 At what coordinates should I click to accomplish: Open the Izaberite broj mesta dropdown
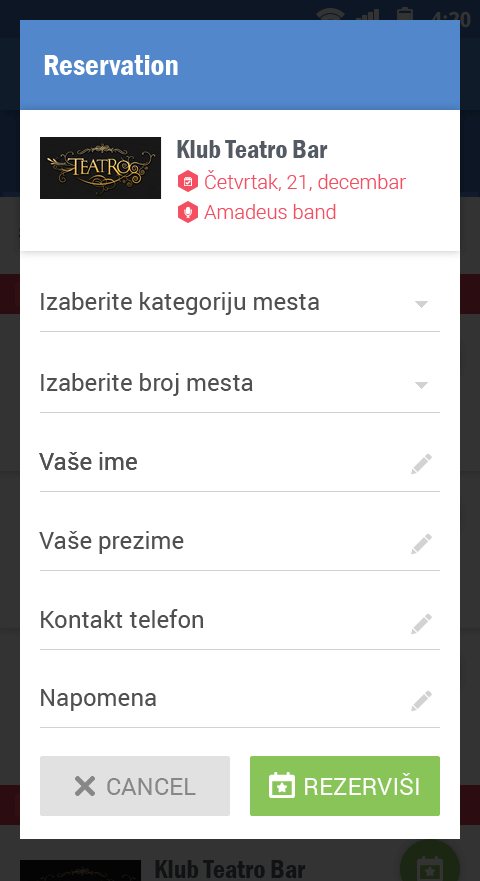pos(239,384)
